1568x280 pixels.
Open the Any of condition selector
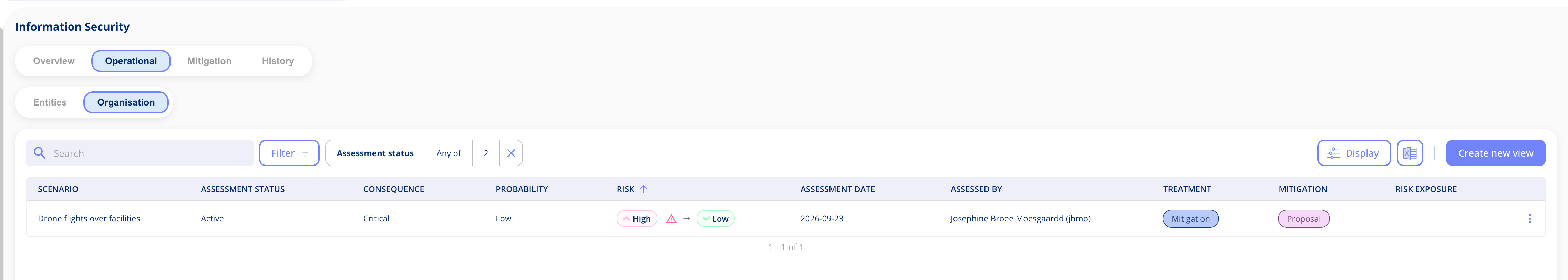pos(448,153)
